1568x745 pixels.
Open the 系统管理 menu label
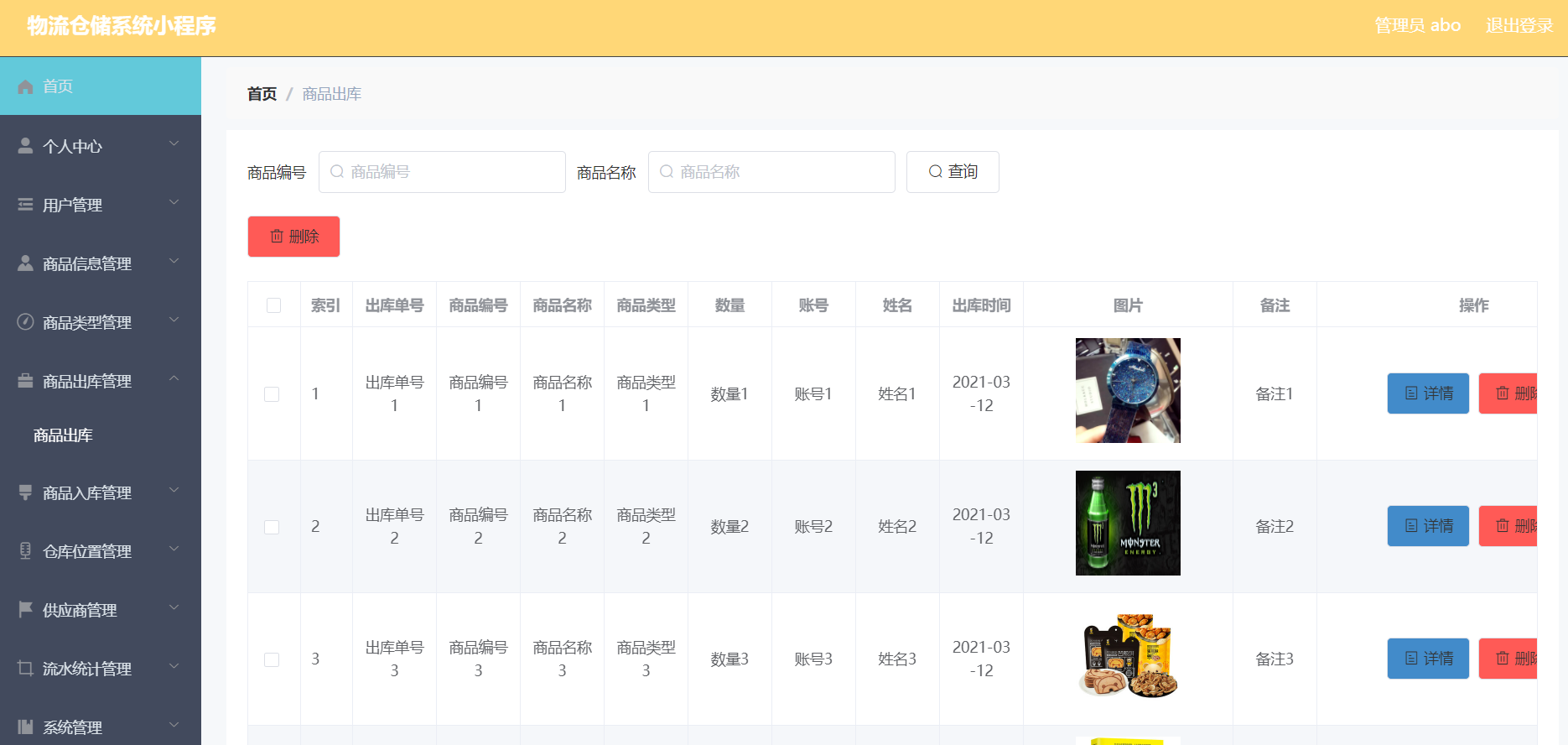click(72, 727)
